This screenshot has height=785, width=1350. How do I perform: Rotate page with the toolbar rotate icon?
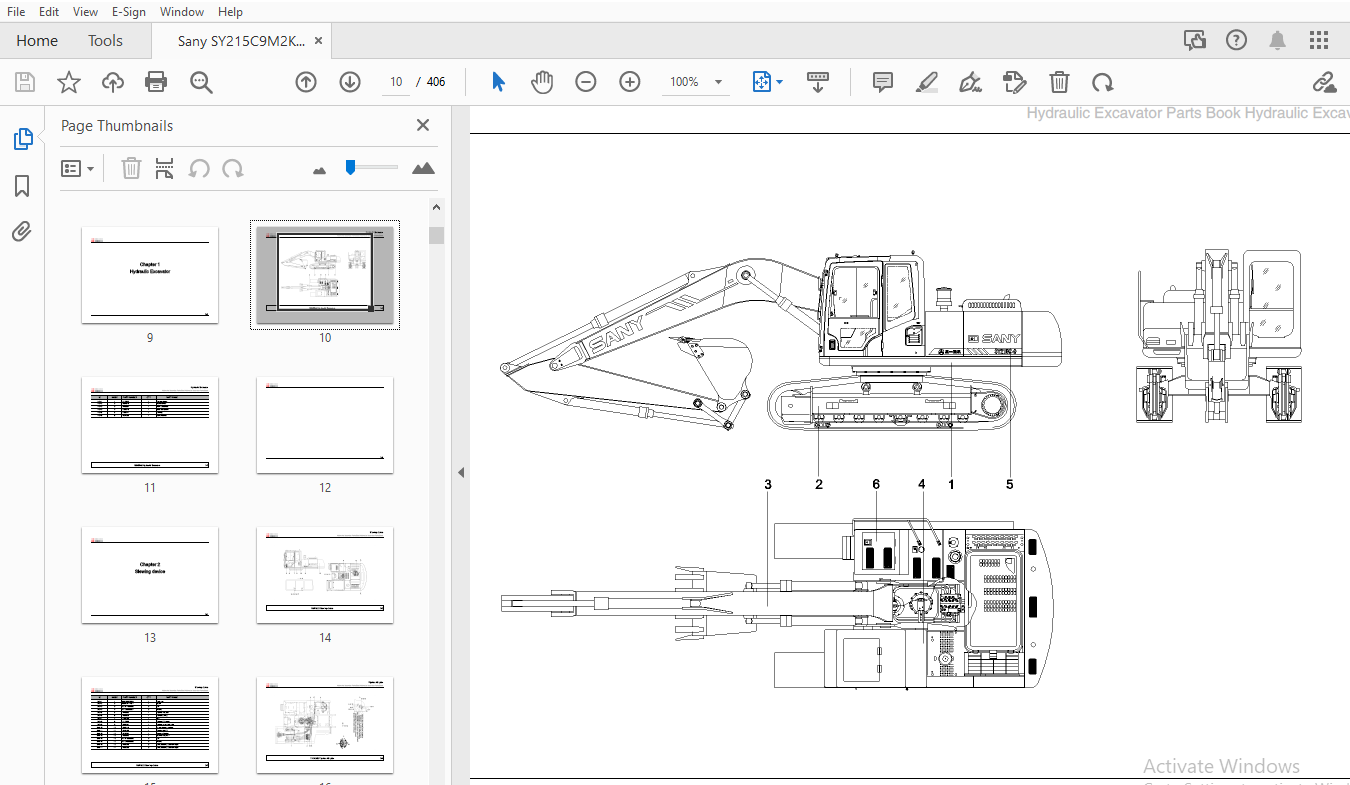tap(1102, 82)
